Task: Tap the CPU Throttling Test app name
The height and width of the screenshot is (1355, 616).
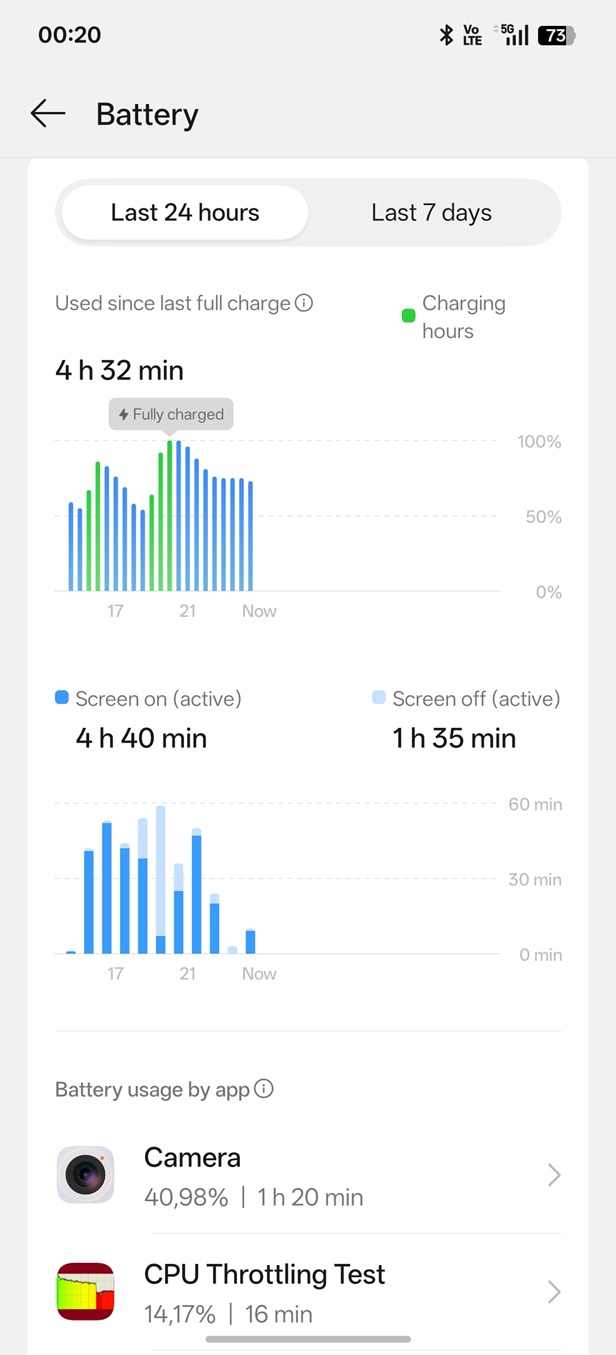Action: coord(264,1274)
